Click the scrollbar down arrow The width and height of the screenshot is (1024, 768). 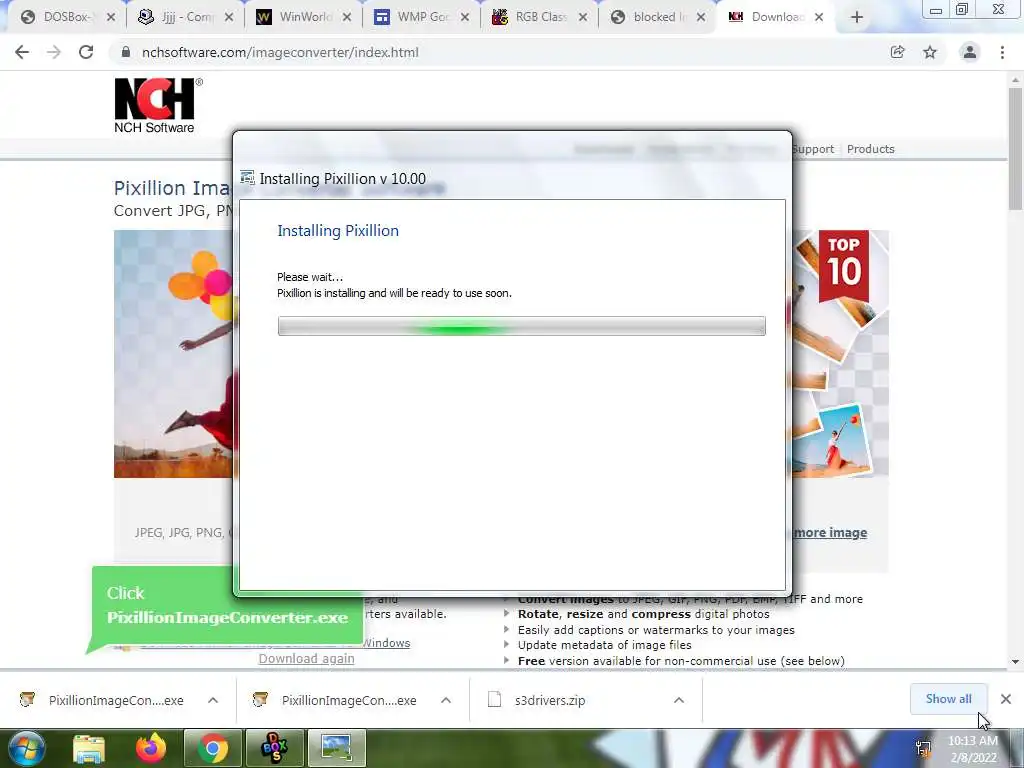point(1015,662)
